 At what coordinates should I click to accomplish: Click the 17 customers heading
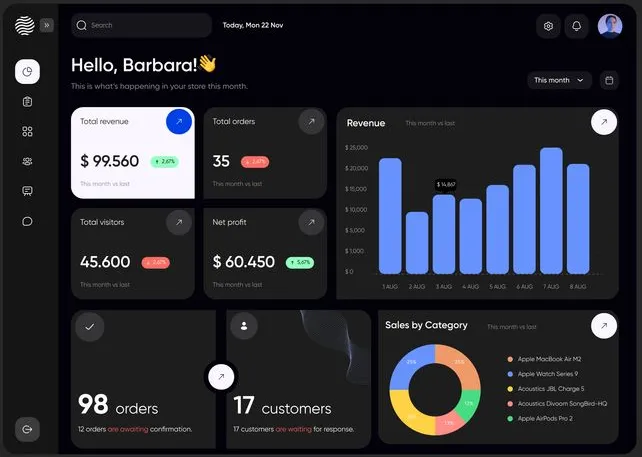[x=283, y=406]
